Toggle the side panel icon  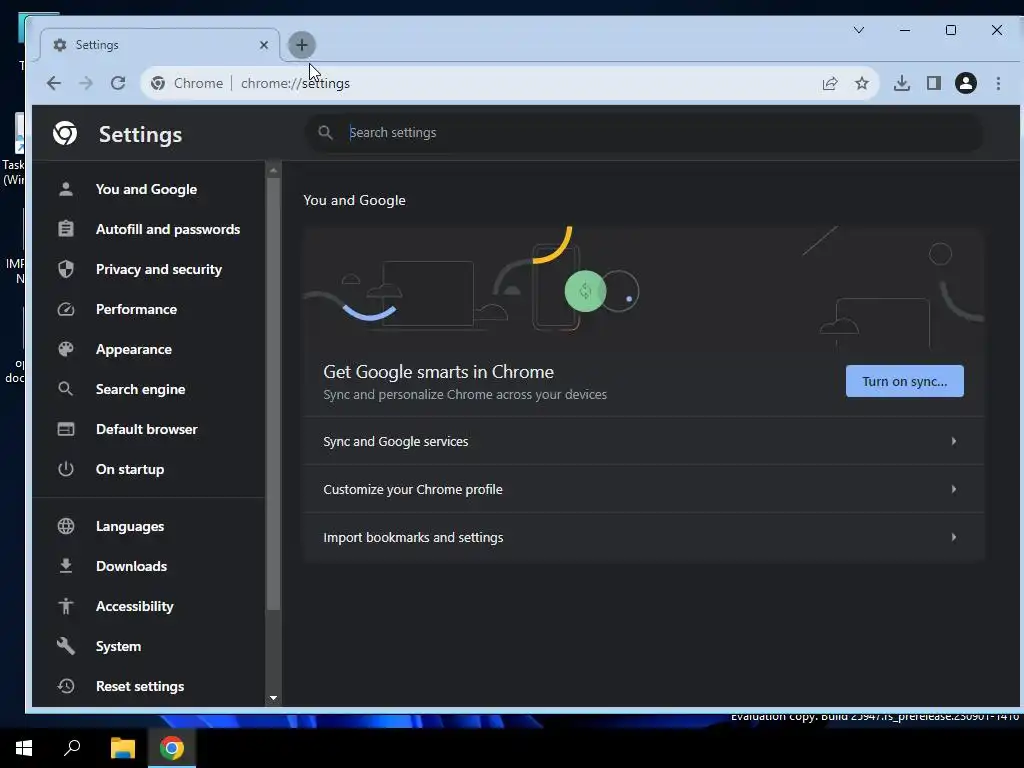(934, 83)
